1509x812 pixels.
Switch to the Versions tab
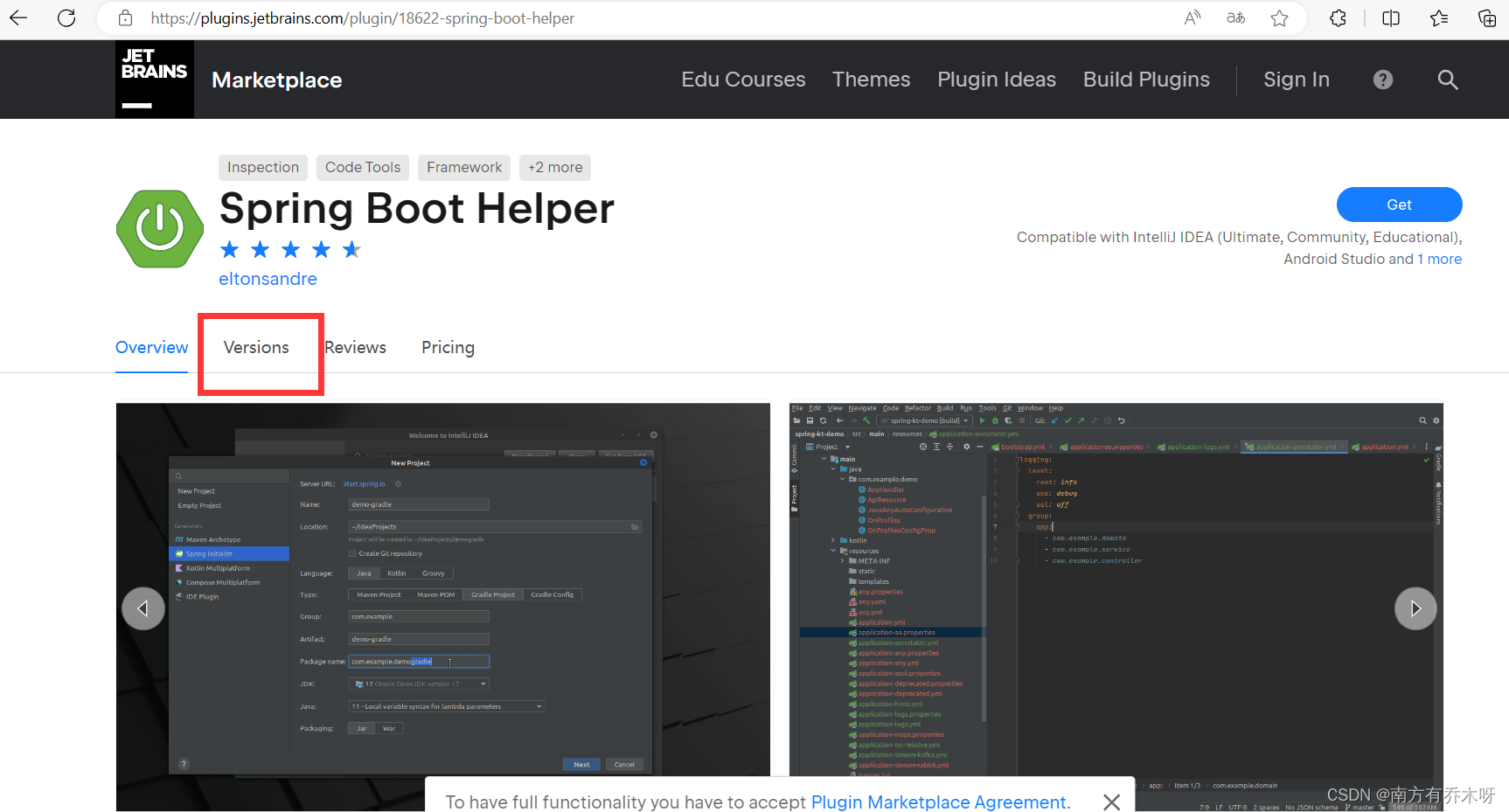[x=256, y=347]
